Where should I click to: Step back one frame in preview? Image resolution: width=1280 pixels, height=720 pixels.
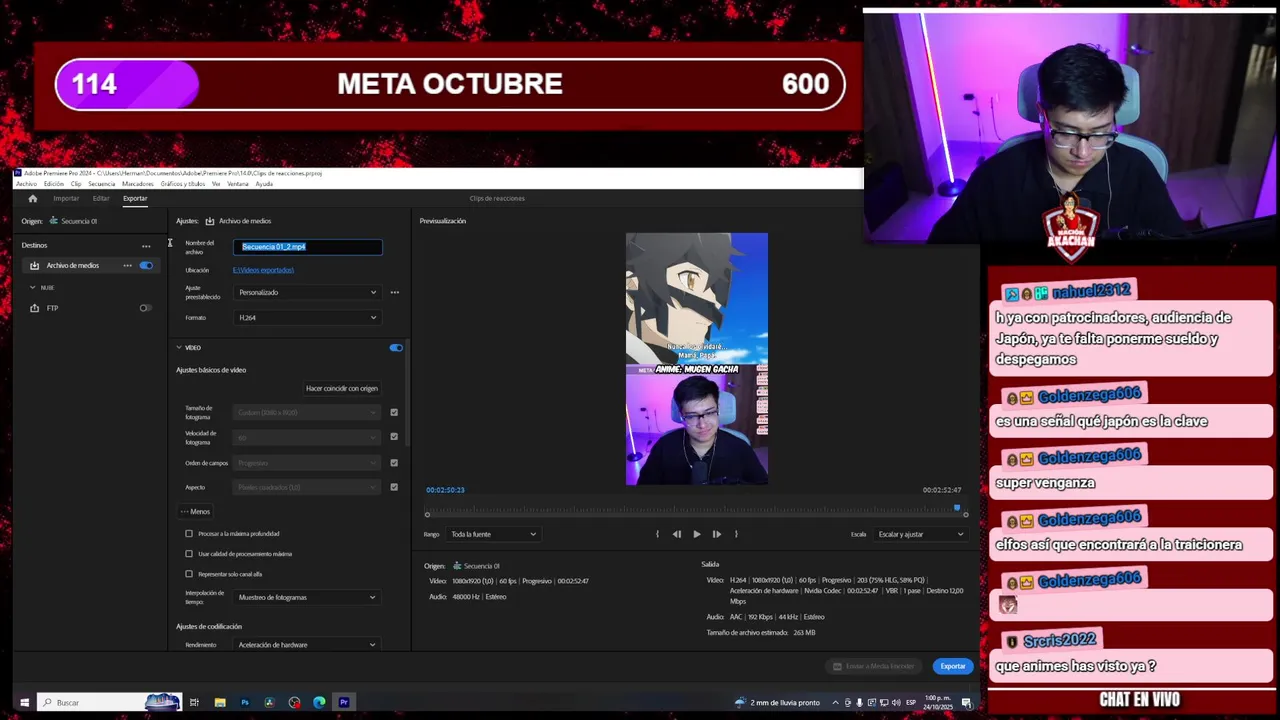(x=677, y=534)
